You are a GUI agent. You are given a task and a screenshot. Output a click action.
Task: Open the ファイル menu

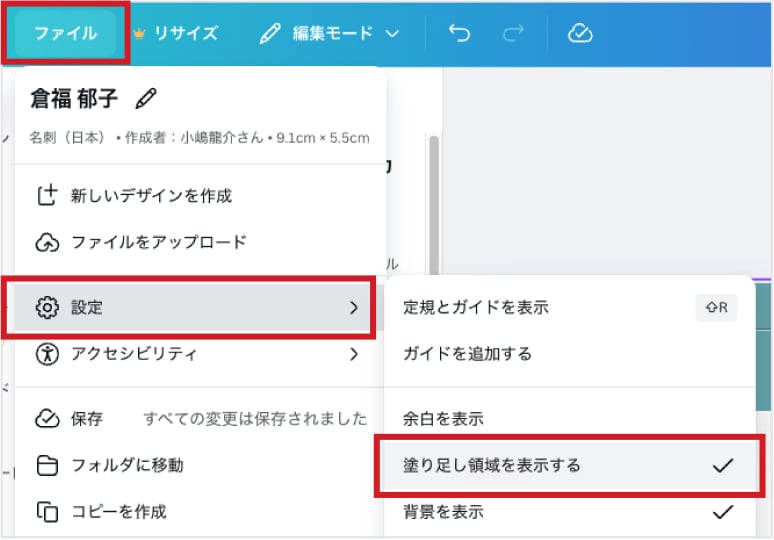pyautogui.click(x=66, y=33)
